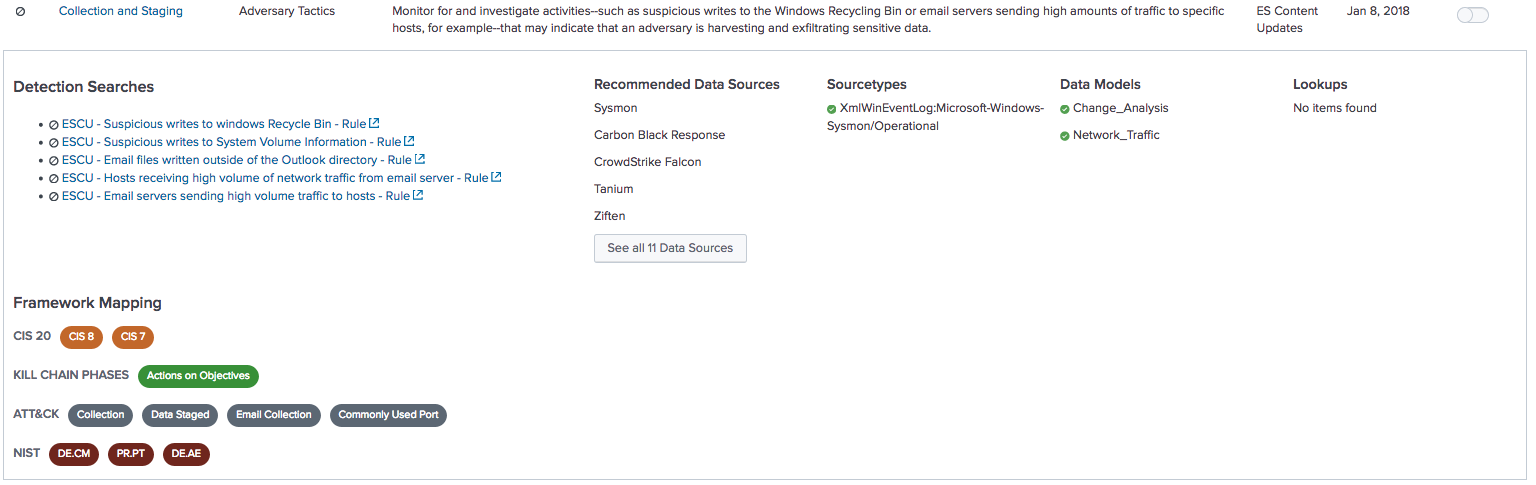Click the Email Collection ATT&CK tag

tap(274, 415)
